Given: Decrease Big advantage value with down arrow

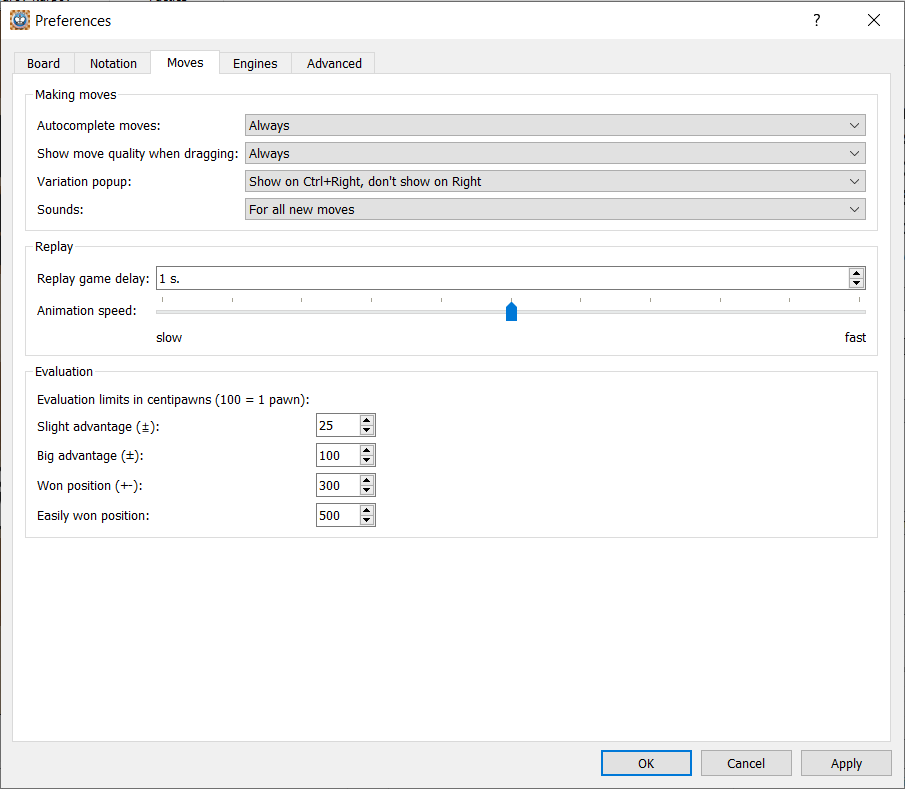Looking at the screenshot, I should 367,460.
